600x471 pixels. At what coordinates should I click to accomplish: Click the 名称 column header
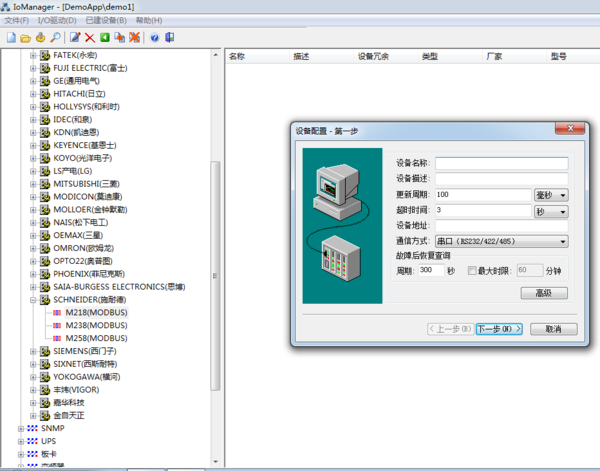(x=257, y=57)
